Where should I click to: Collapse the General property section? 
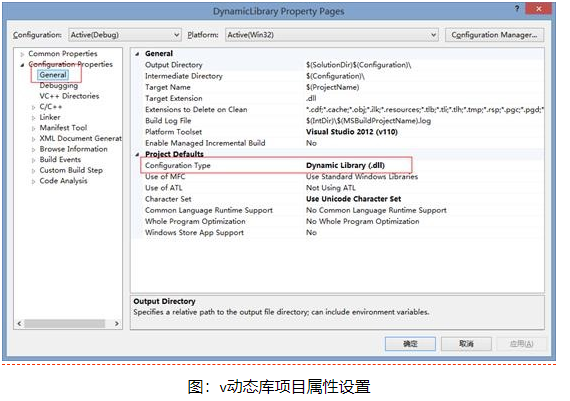tap(137, 54)
